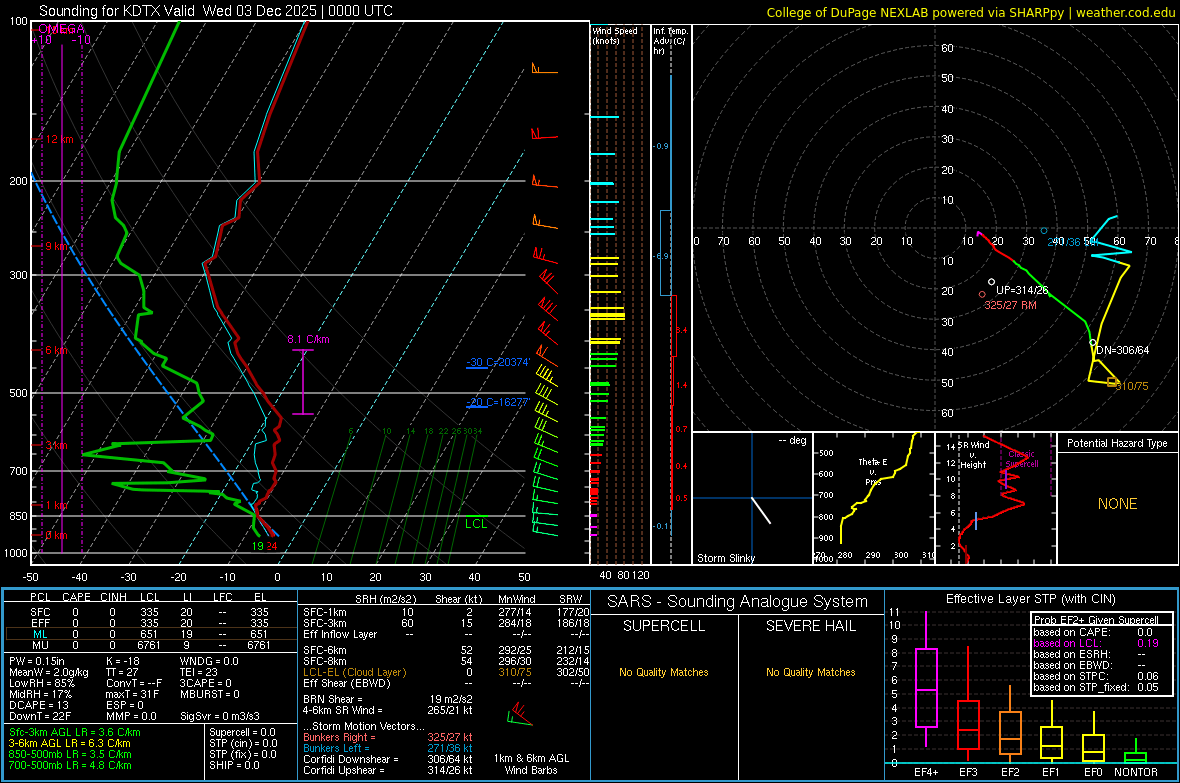The height and width of the screenshot is (783, 1180).
Task: Click the orange '310/75' hodograph label
Action: (x=1132, y=386)
